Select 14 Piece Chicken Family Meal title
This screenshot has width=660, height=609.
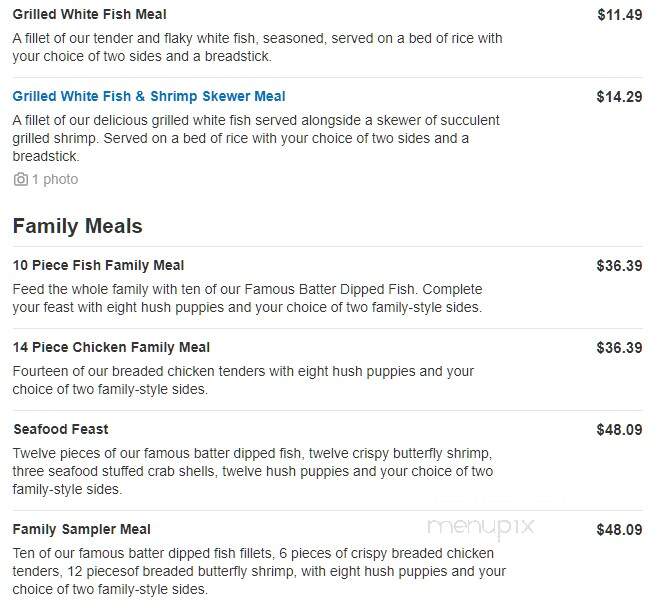[111, 348]
